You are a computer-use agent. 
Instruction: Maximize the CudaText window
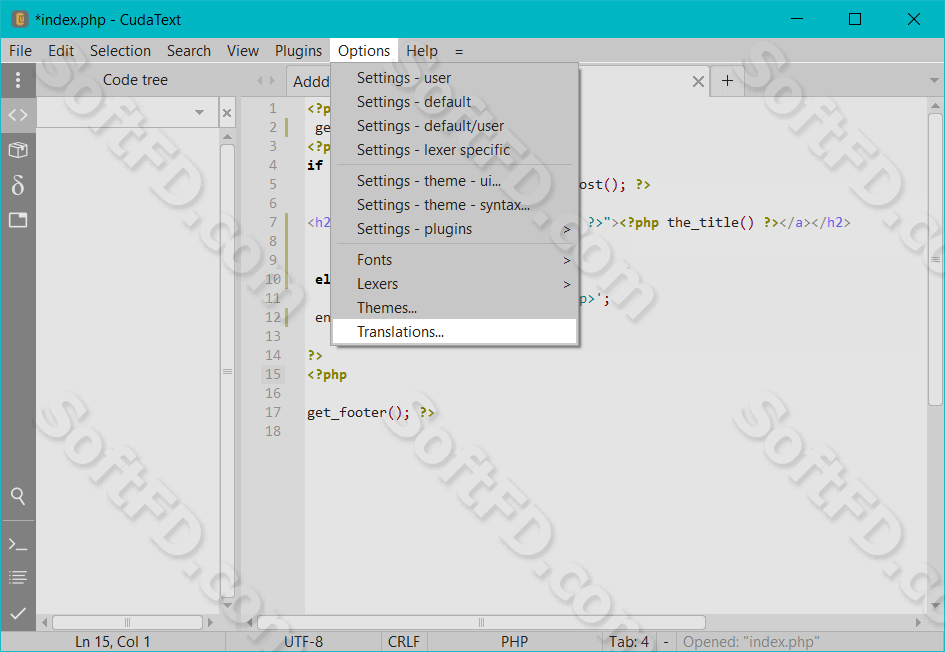(855, 19)
